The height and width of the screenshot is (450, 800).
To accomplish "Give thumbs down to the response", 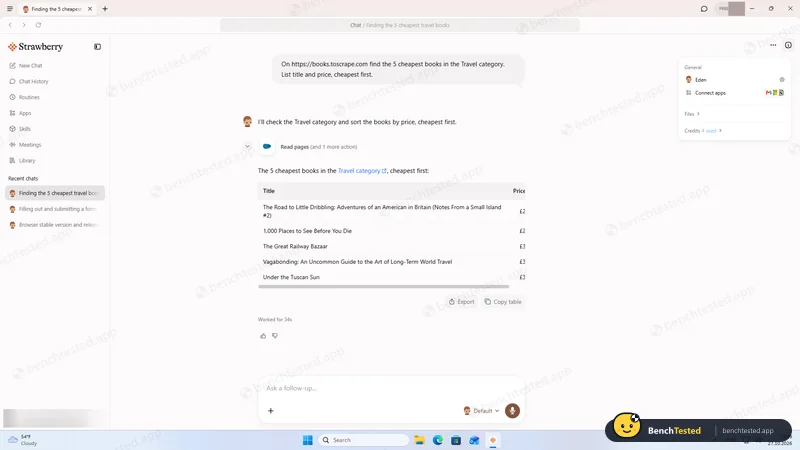I will coord(275,336).
